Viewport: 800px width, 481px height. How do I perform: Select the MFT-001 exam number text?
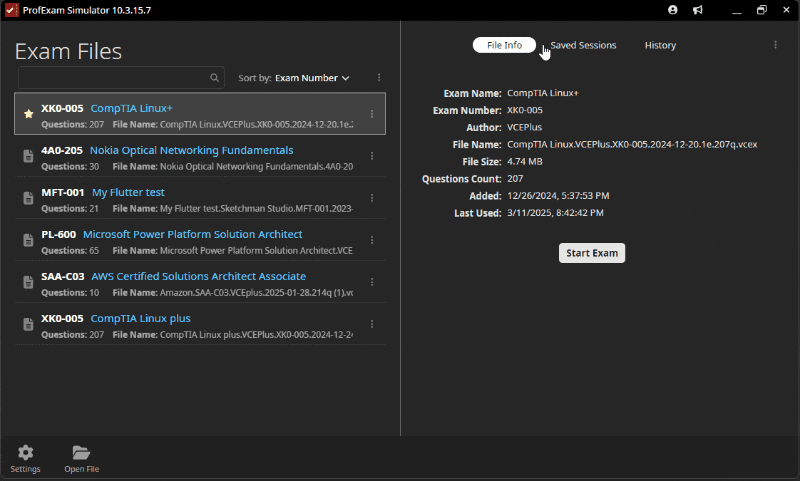coord(63,192)
